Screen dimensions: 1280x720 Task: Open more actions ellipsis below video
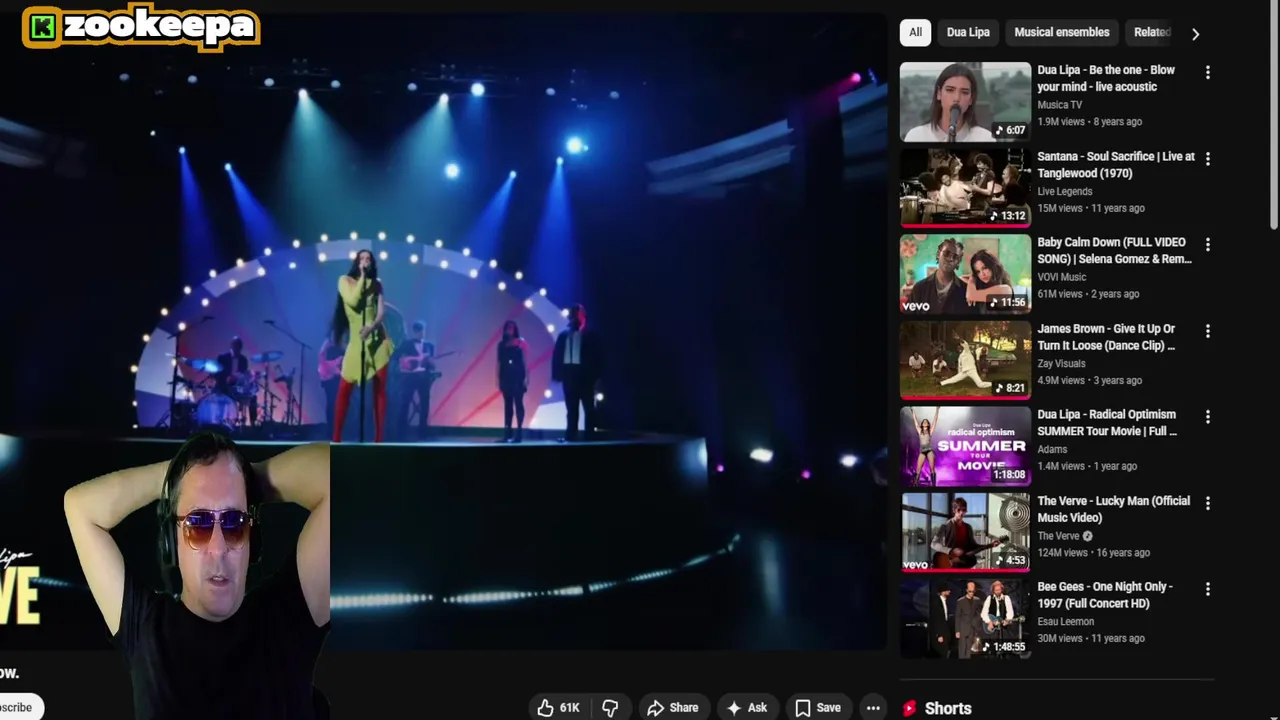873,707
